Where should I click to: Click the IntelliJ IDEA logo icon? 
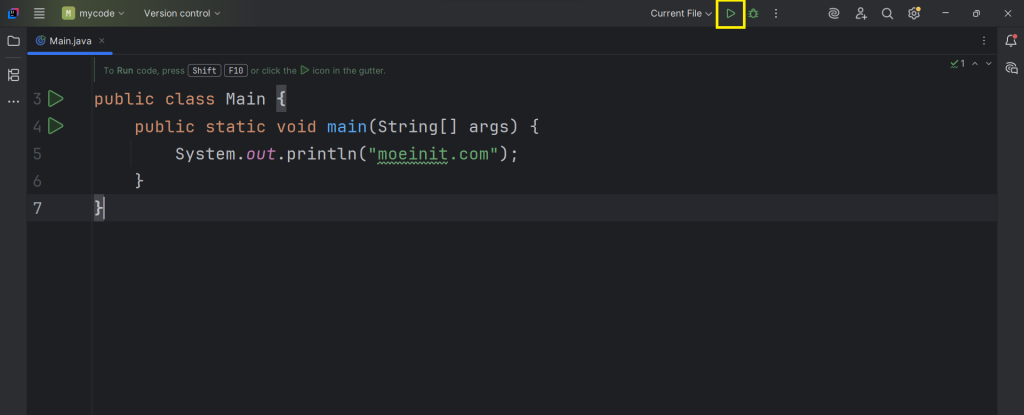[x=13, y=13]
